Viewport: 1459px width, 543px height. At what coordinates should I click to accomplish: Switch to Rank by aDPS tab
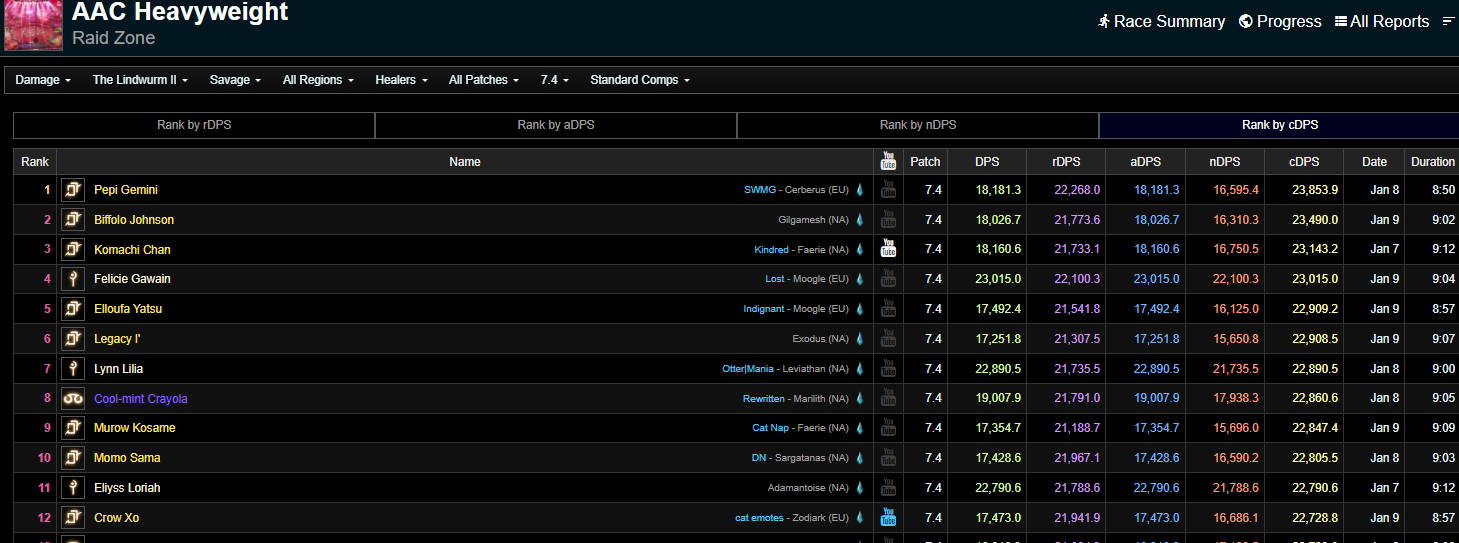click(556, 125)
